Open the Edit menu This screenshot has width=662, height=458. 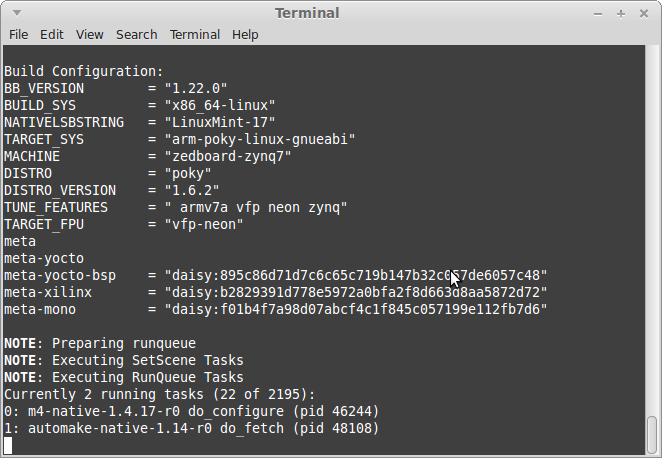point(52,35)
